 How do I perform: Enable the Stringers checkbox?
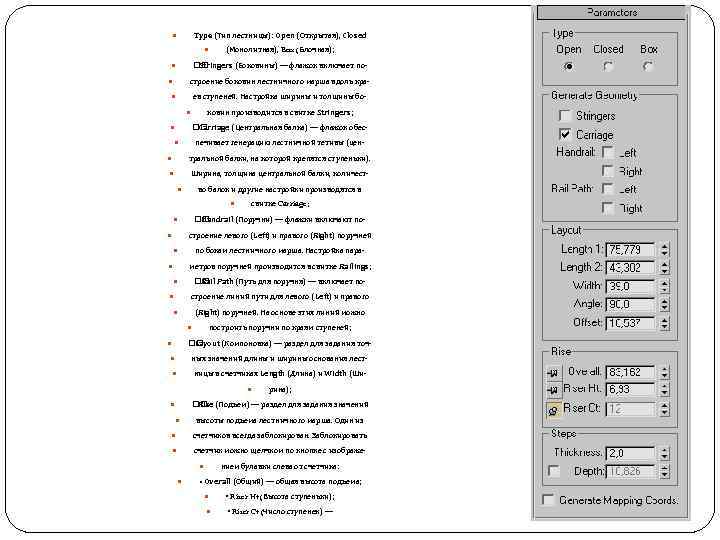click(565, 115)
